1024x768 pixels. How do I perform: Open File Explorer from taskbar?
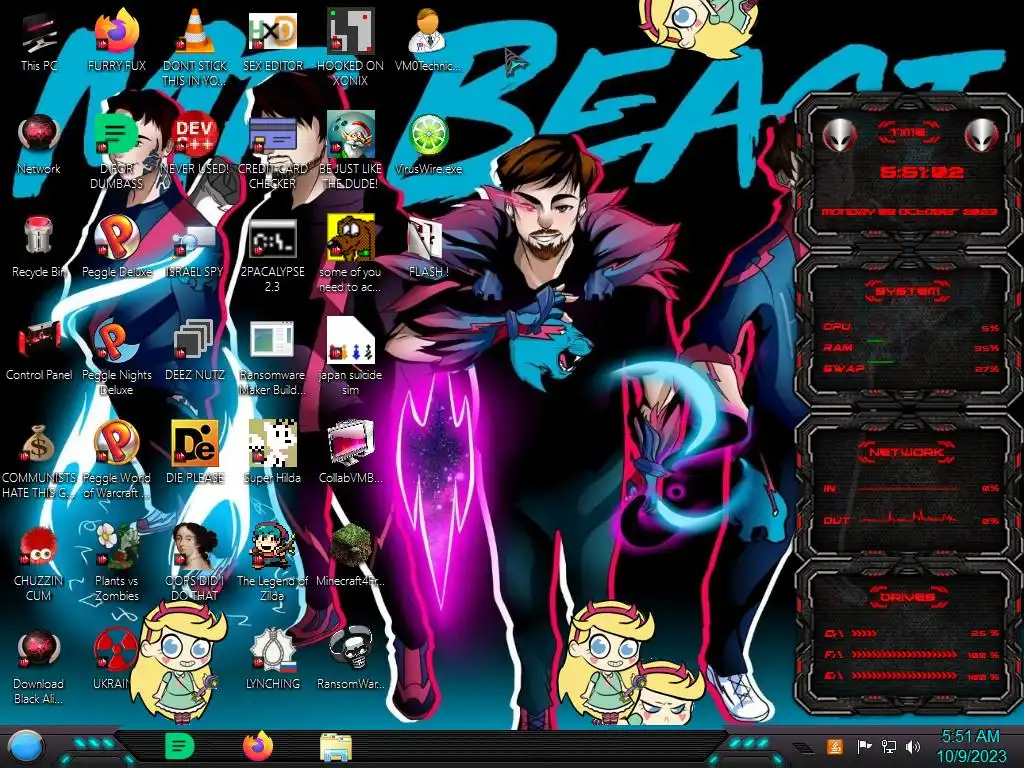tap(336, 747)
